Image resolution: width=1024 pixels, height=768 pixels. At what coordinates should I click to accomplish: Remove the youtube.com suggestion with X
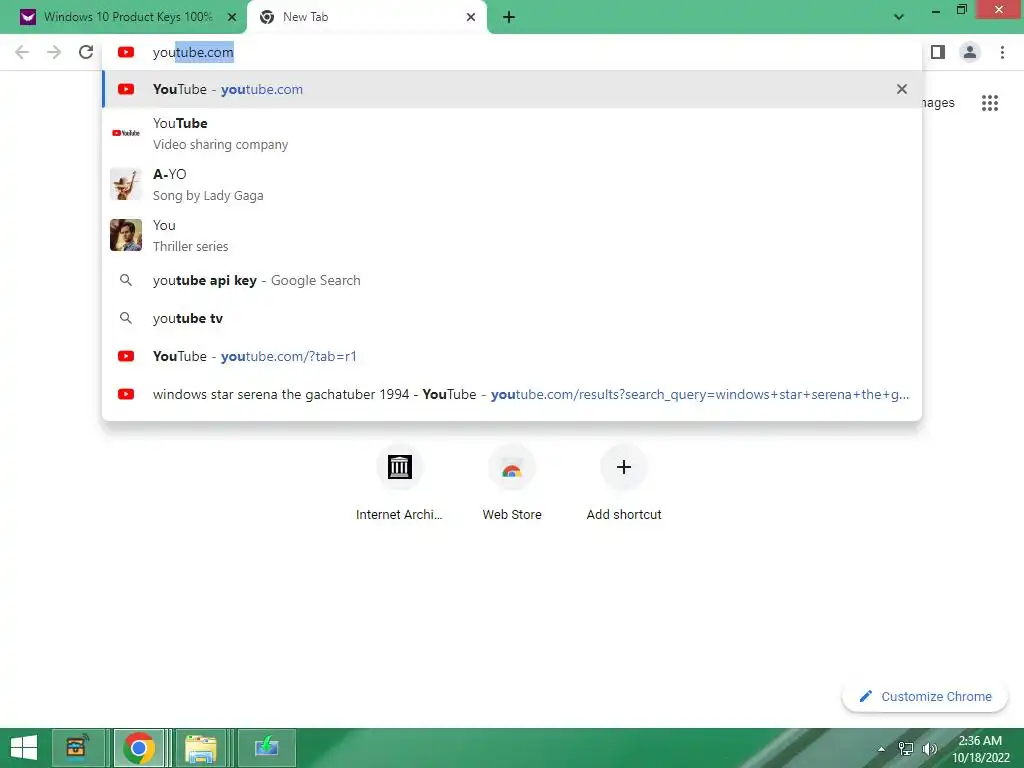[902, 89]
